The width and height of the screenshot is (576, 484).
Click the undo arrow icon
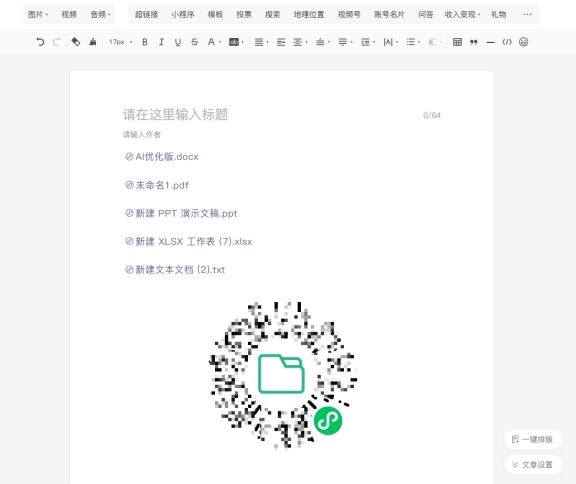(x=40, y=42)
